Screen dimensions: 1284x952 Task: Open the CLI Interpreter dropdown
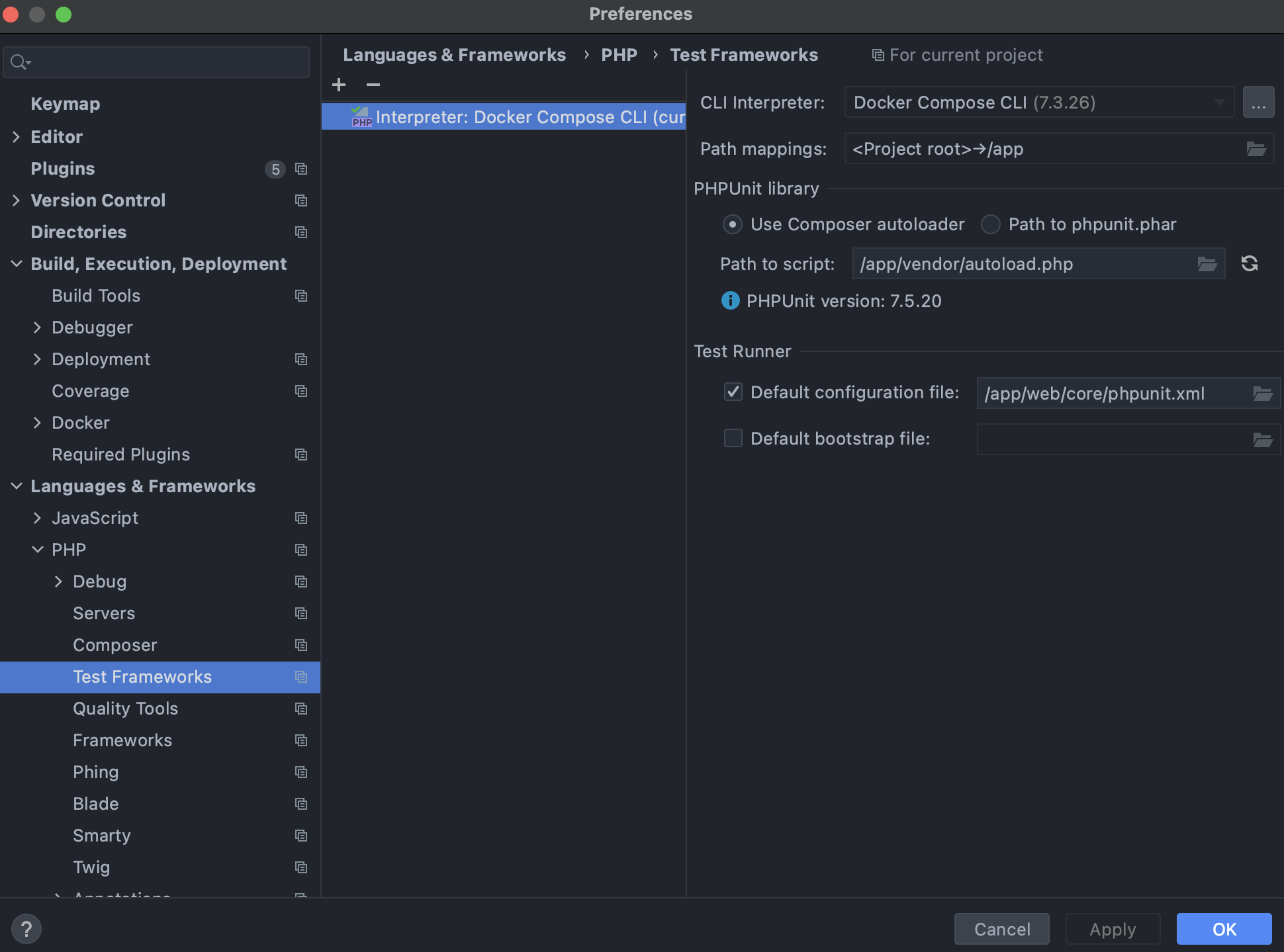point(1039,103)
